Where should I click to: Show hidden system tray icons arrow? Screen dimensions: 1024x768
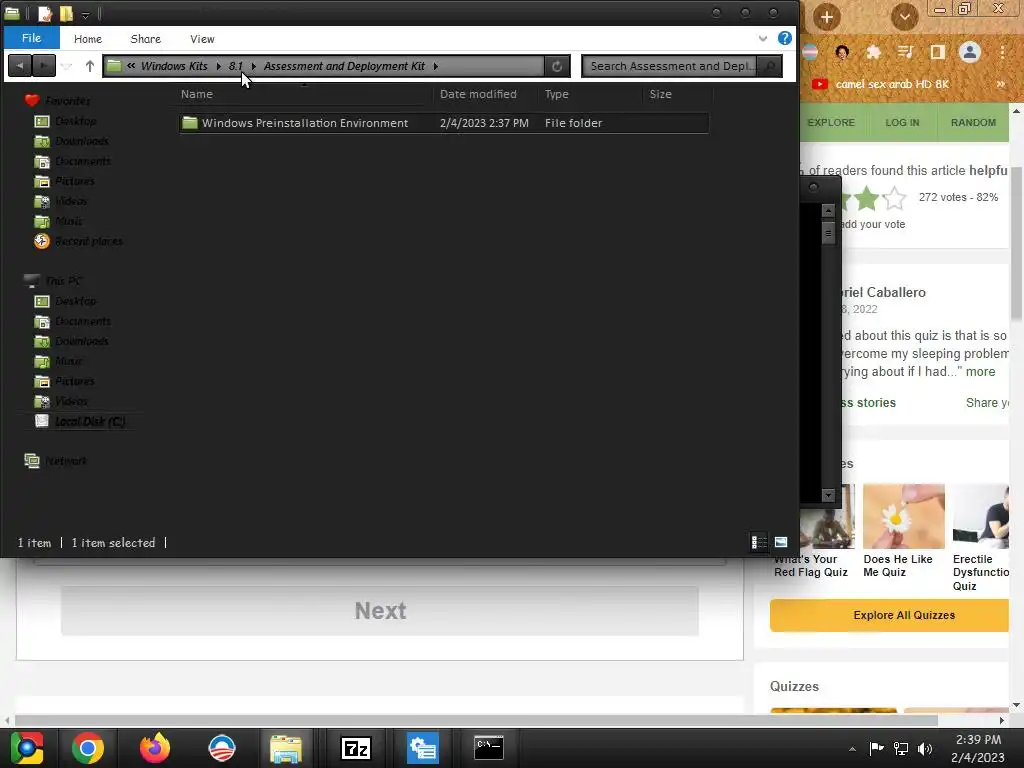click(852, 748)
